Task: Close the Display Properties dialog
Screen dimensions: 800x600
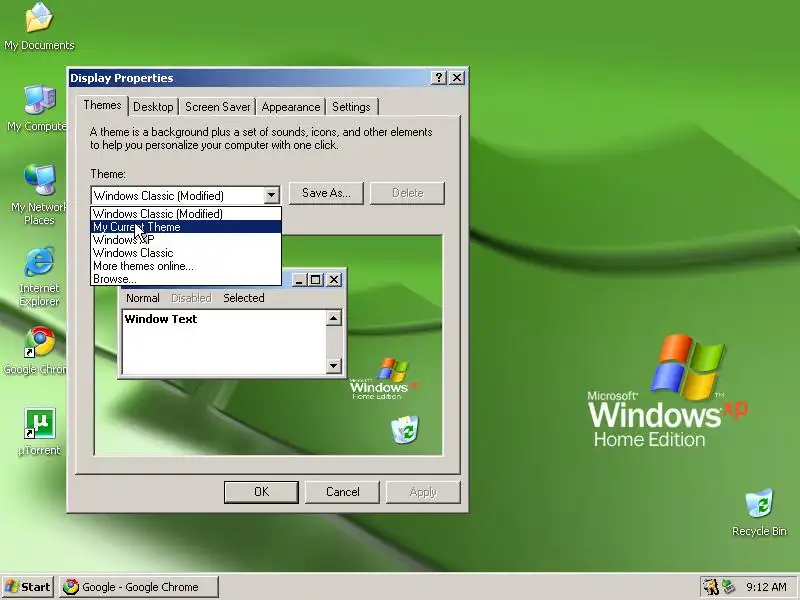Action: coord(457,78)
